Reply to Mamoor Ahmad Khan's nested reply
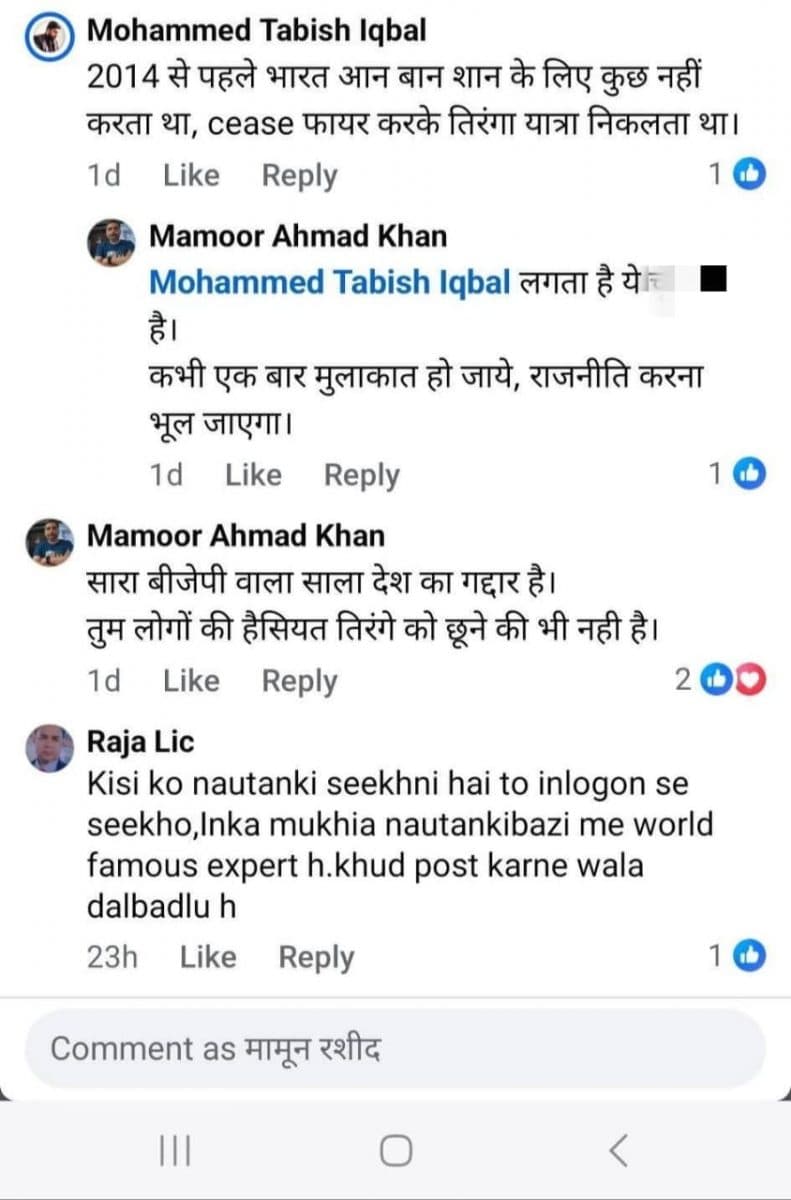 [361, 476]
